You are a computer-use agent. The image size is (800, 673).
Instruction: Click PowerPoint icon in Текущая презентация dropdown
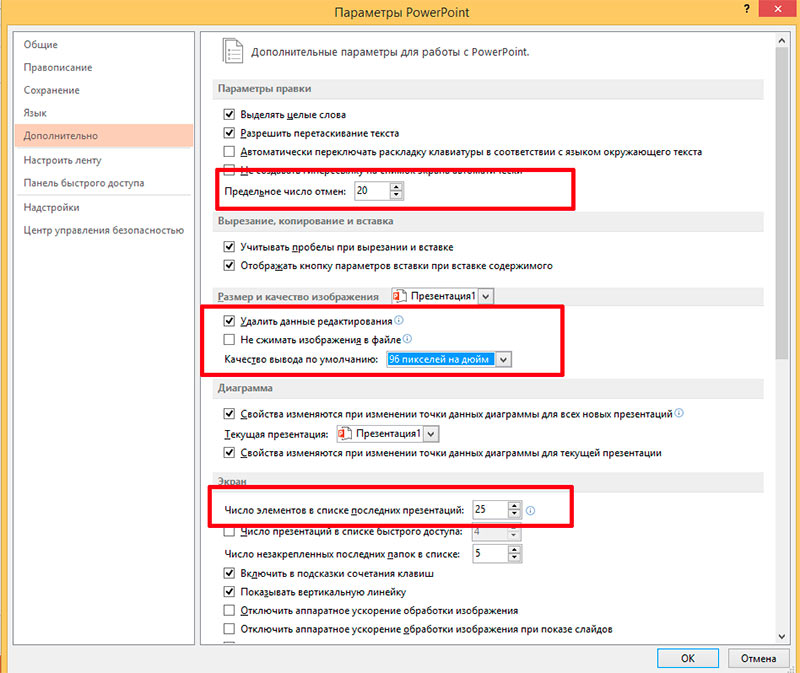(x=345, y=434)
